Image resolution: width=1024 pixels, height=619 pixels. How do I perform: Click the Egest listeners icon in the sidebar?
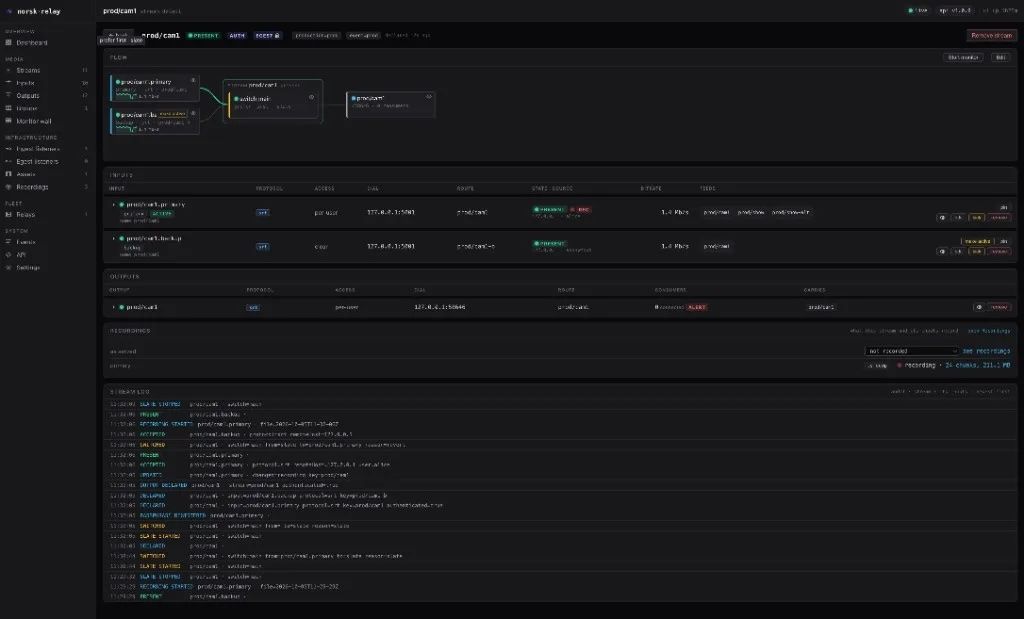(8, 161)
